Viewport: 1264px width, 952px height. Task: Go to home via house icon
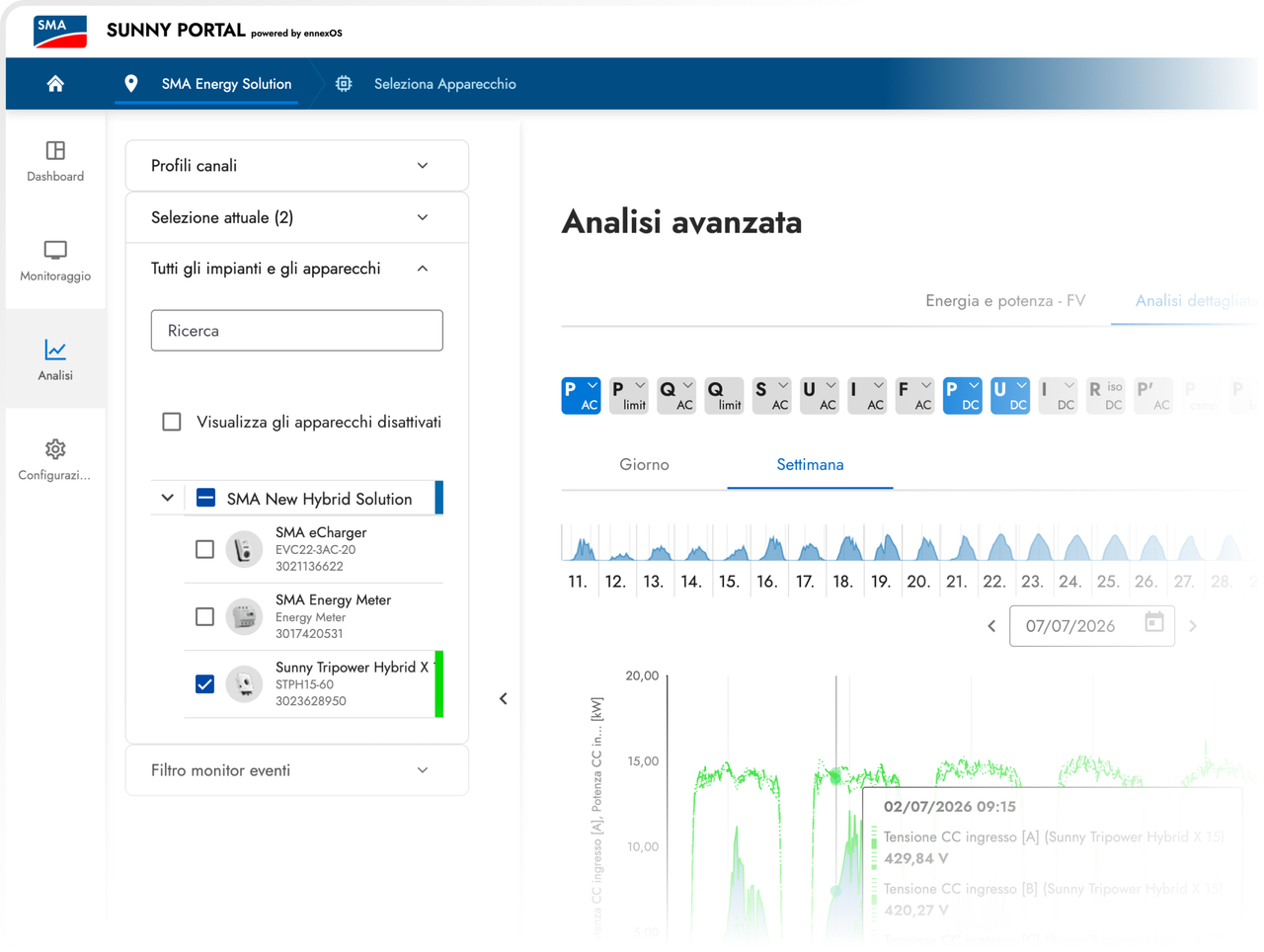pyautogui.click(x=55, y=84)
